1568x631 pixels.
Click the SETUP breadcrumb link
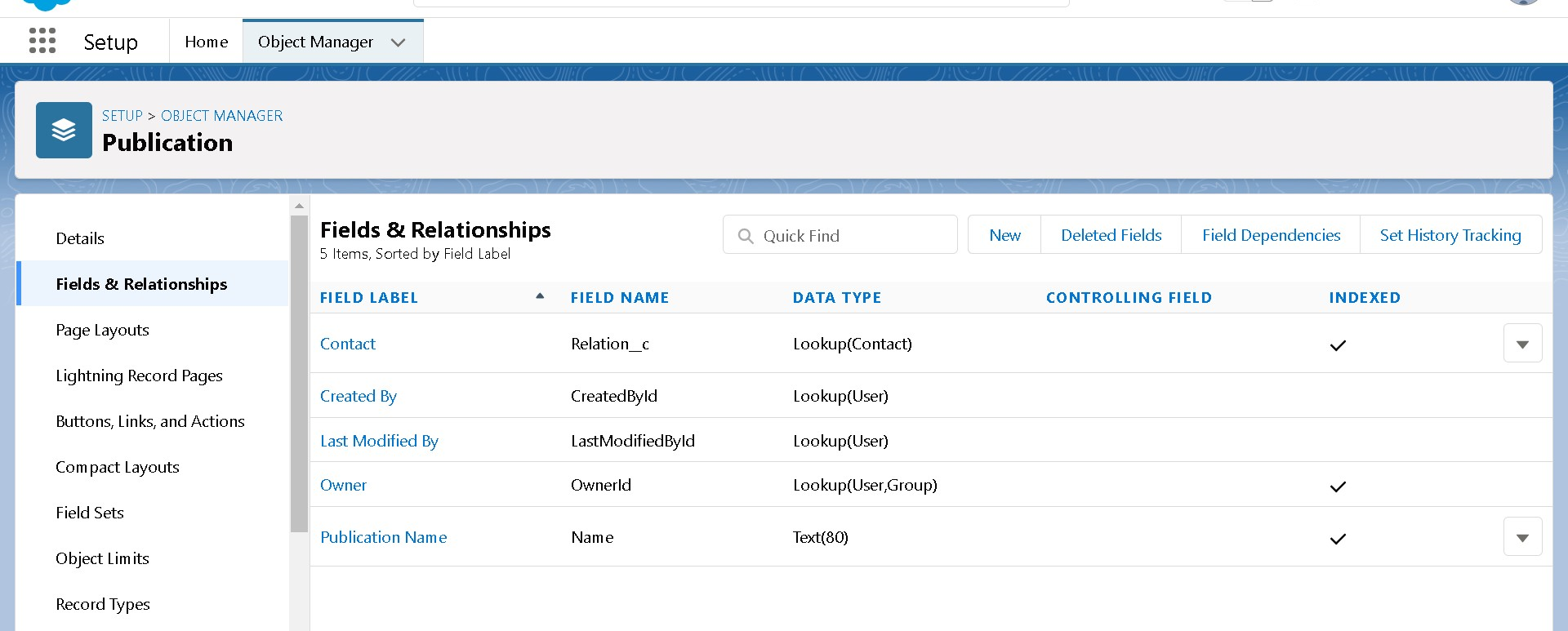[x=122, y=116]
